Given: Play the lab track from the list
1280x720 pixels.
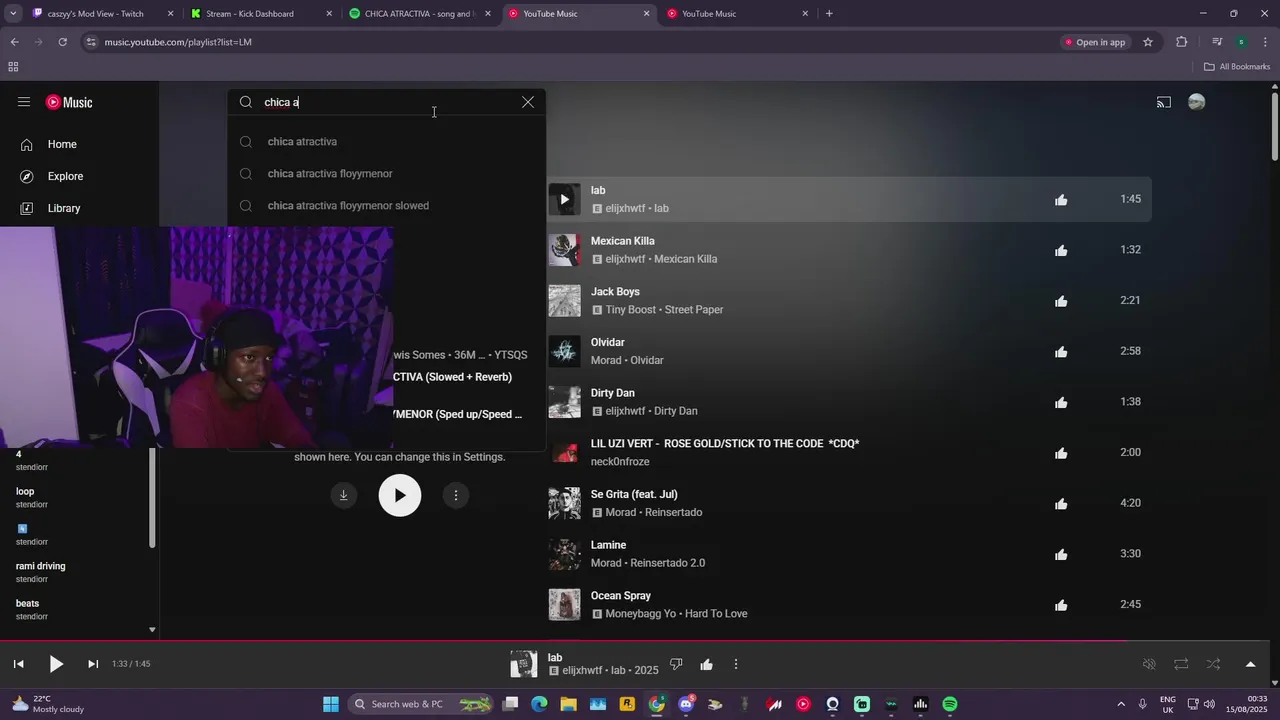Looking at the screenshot, I should click(564, 199).
